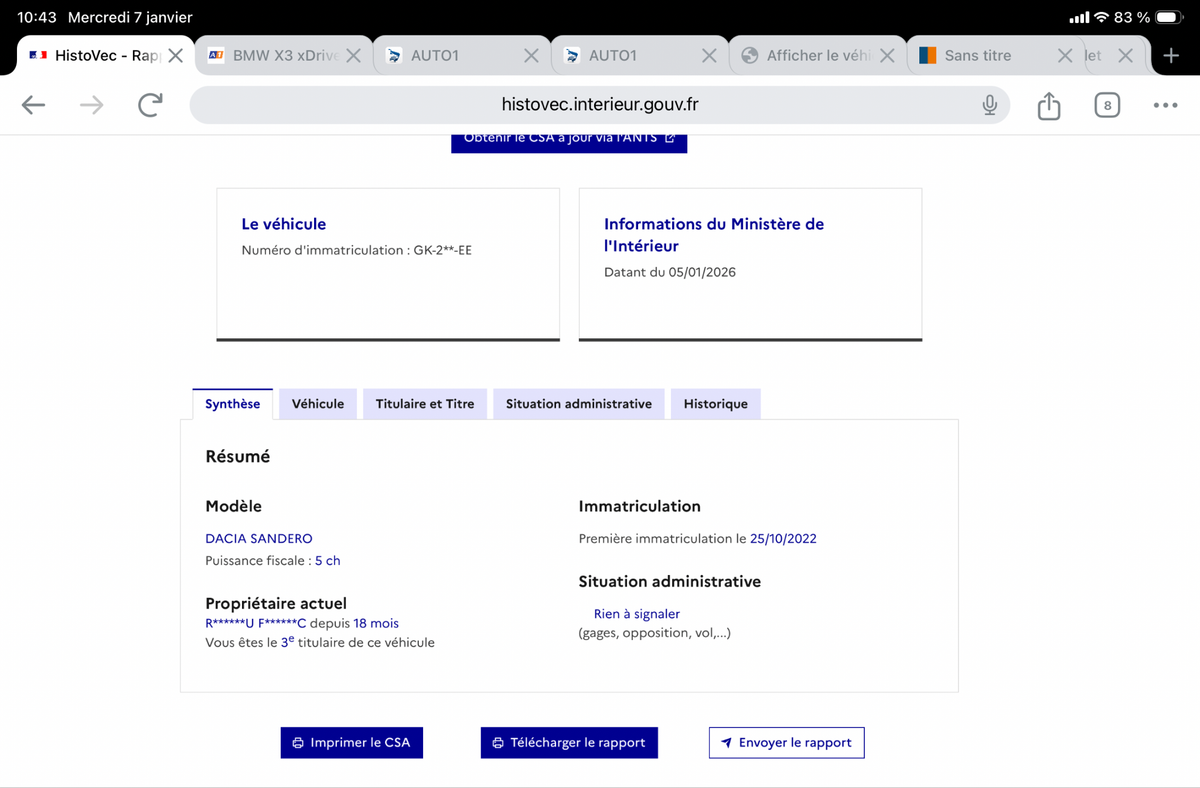Go back to the previous page
The height and width of the screenshot is (788, 1200).
point(33,105)
